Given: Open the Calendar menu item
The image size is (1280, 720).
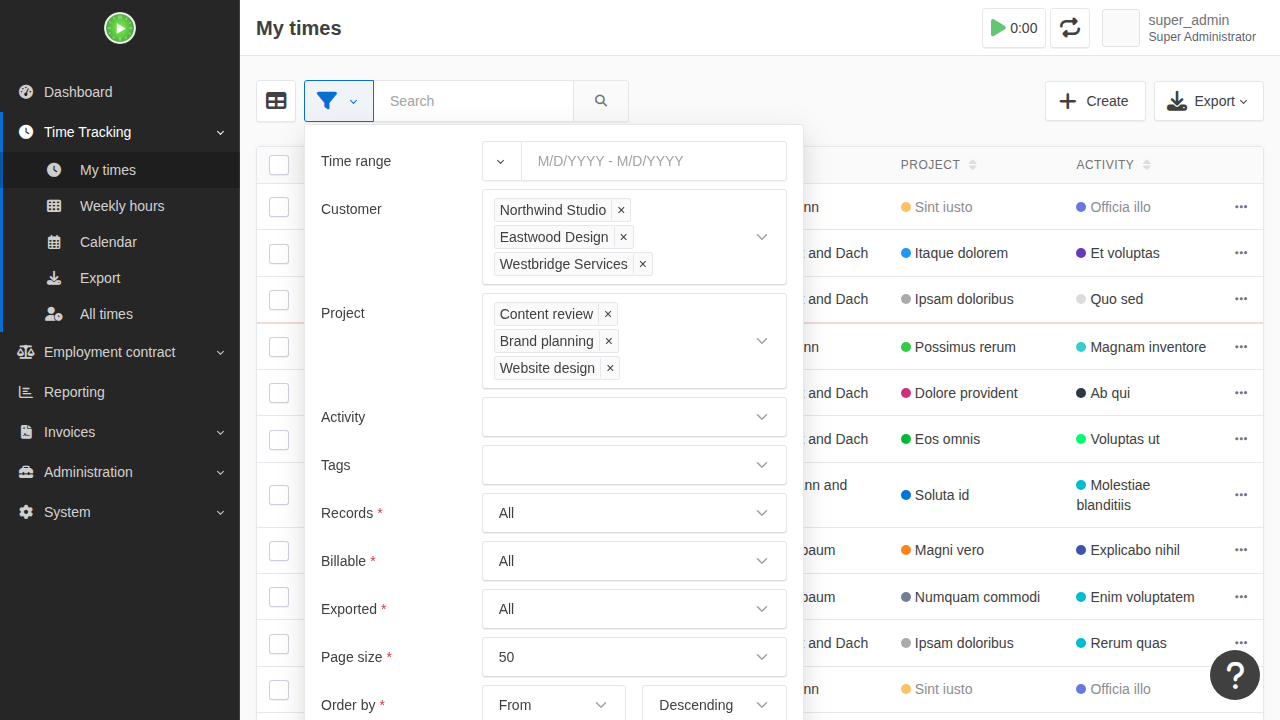Looking at the screenshot, I should click(120, 242).
